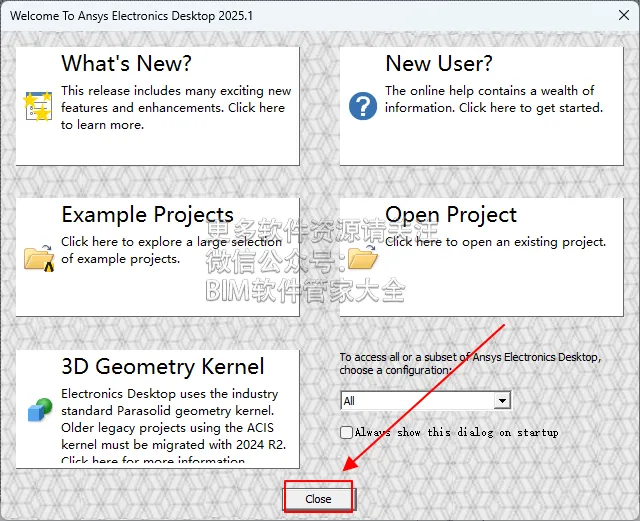Screen dimensions: 640x521
Task: Click 'kernel must be migrated with 2024 R2.' text
Action: tap(173, 445)
